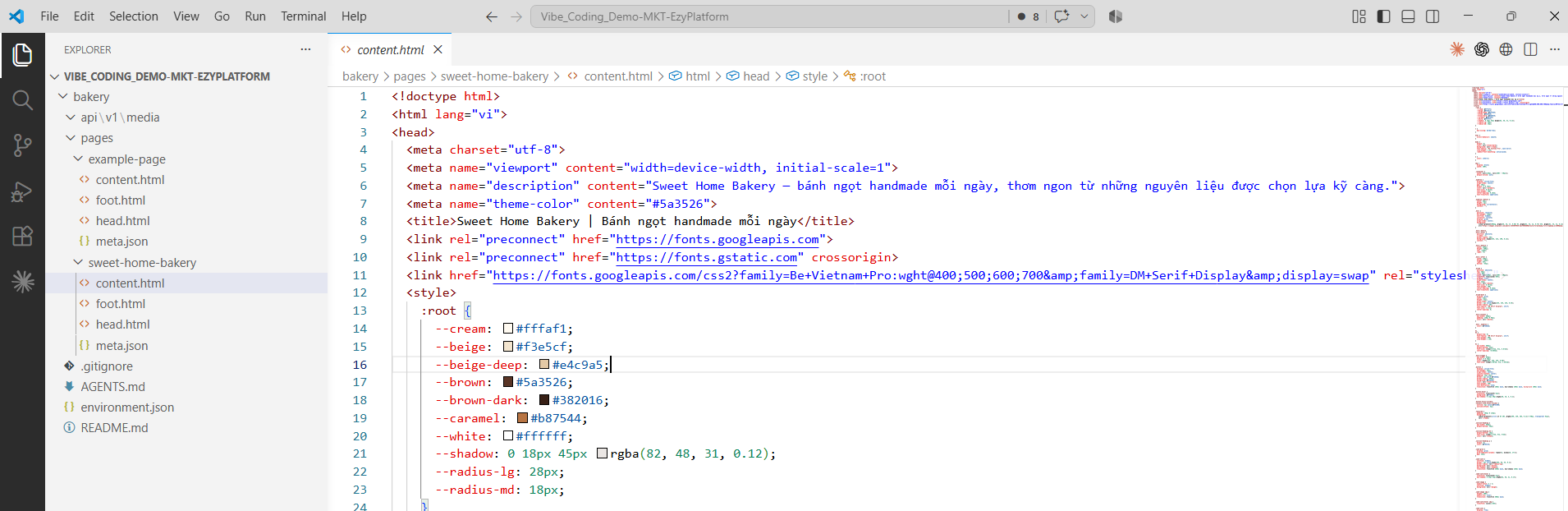Viewport: 1568px width, 511px height.
Task: Open the #5a3526 brown color swatch
Action: [508, 382]
